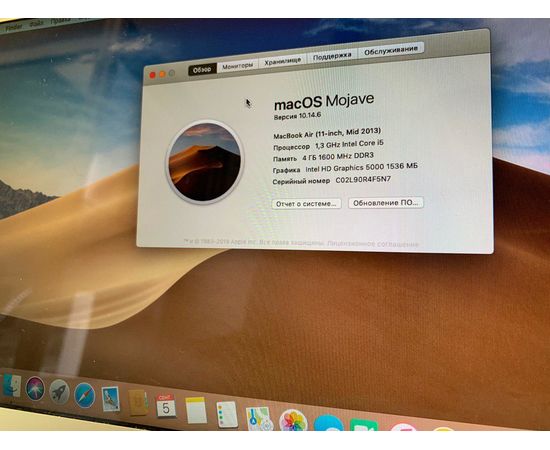
Task: Open Maps icon in Dock
Action: click(x=260, y=418)
